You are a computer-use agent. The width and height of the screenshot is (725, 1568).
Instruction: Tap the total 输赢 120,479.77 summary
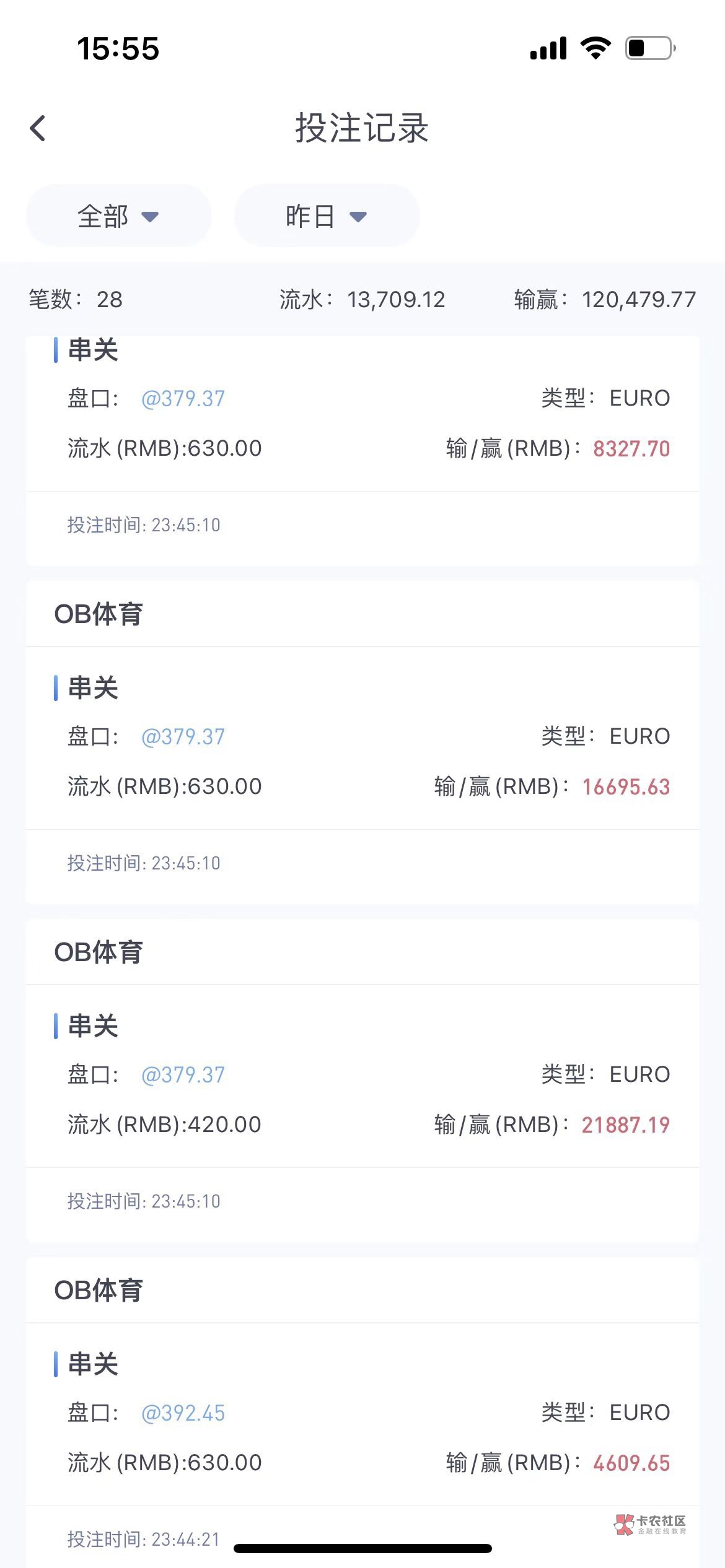click(x=605, y=300)
